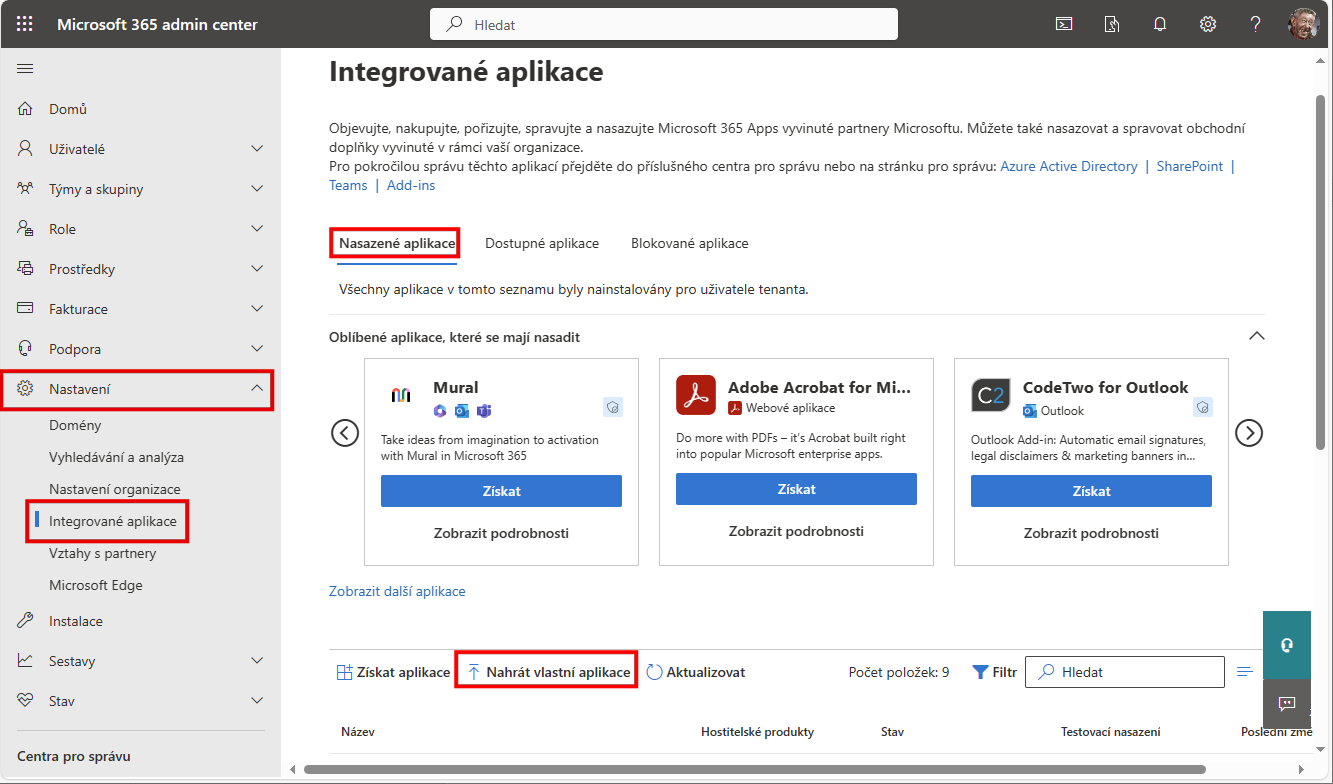This screenshot has height=784, width=1333.
Task: Click the document download icon in header
Action: coord(1112,24)
